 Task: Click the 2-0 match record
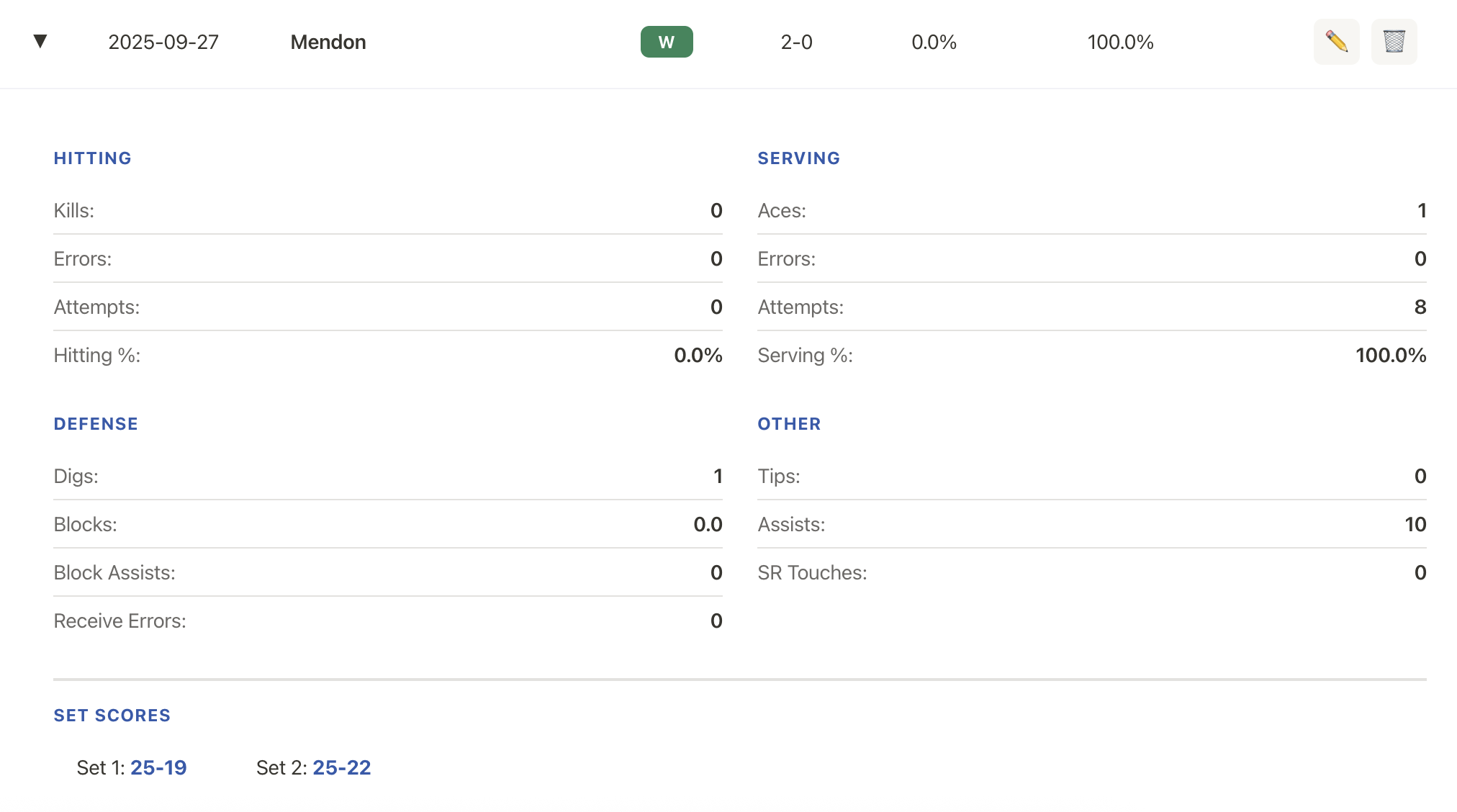click(796, 42)
